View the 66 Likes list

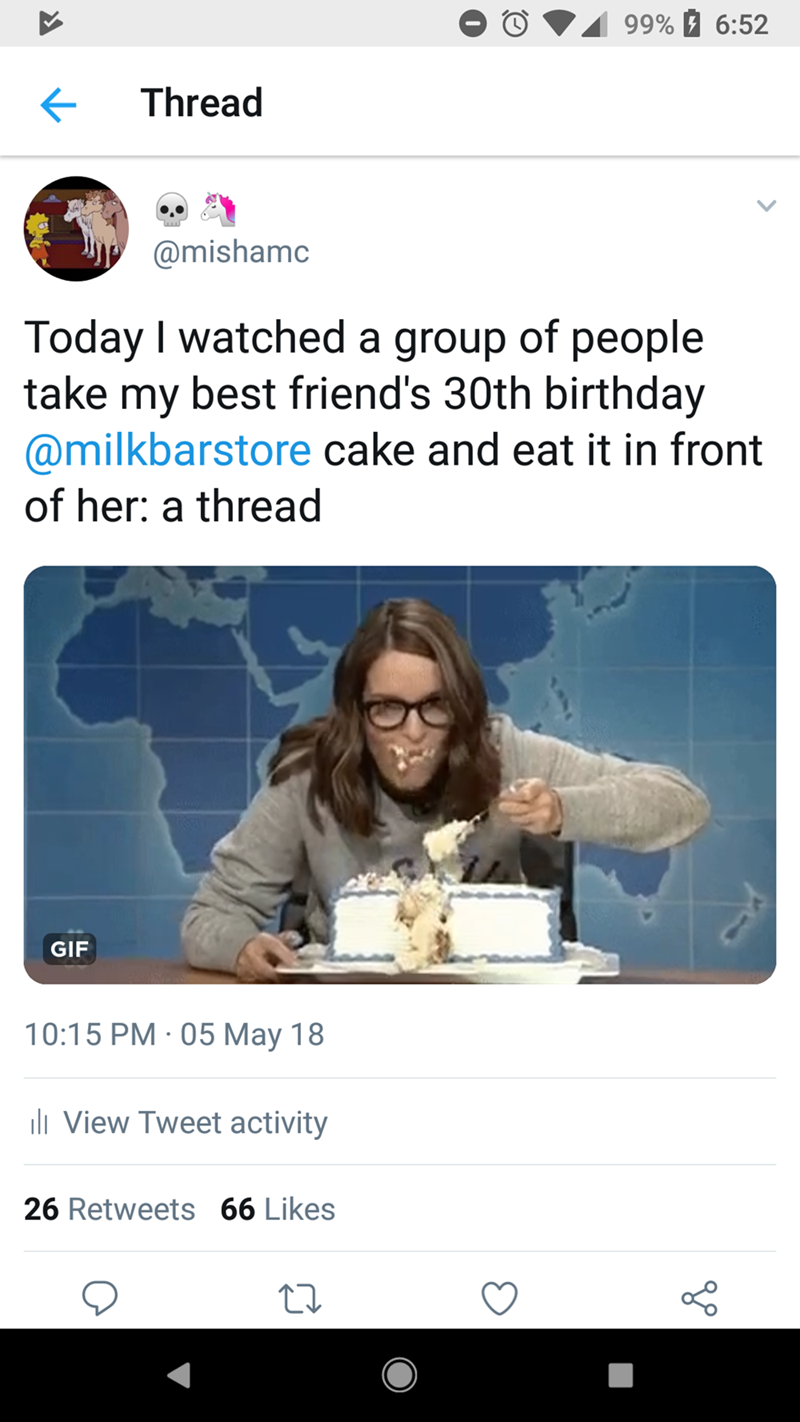278,1209
